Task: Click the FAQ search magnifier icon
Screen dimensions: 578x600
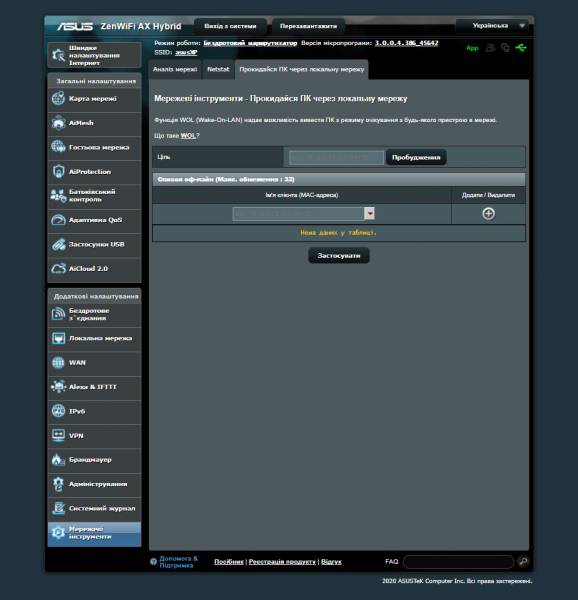Action: click(x=523, y=561)
